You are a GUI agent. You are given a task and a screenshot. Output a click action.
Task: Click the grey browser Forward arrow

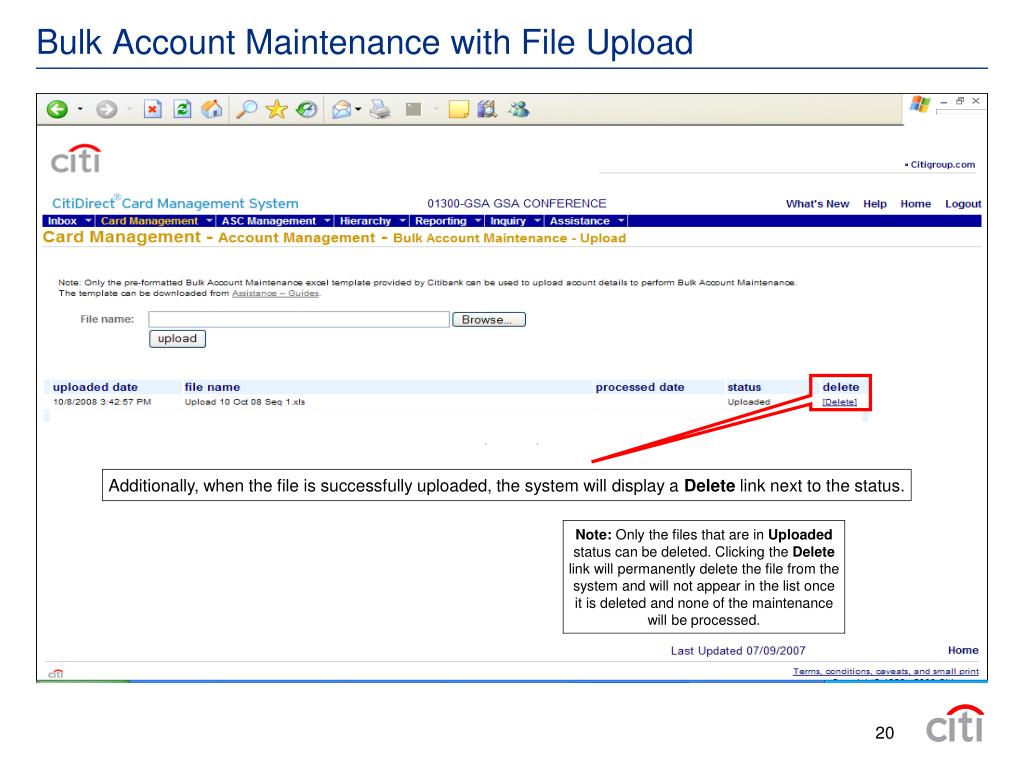pyautogui.click(x=106, y=110)
